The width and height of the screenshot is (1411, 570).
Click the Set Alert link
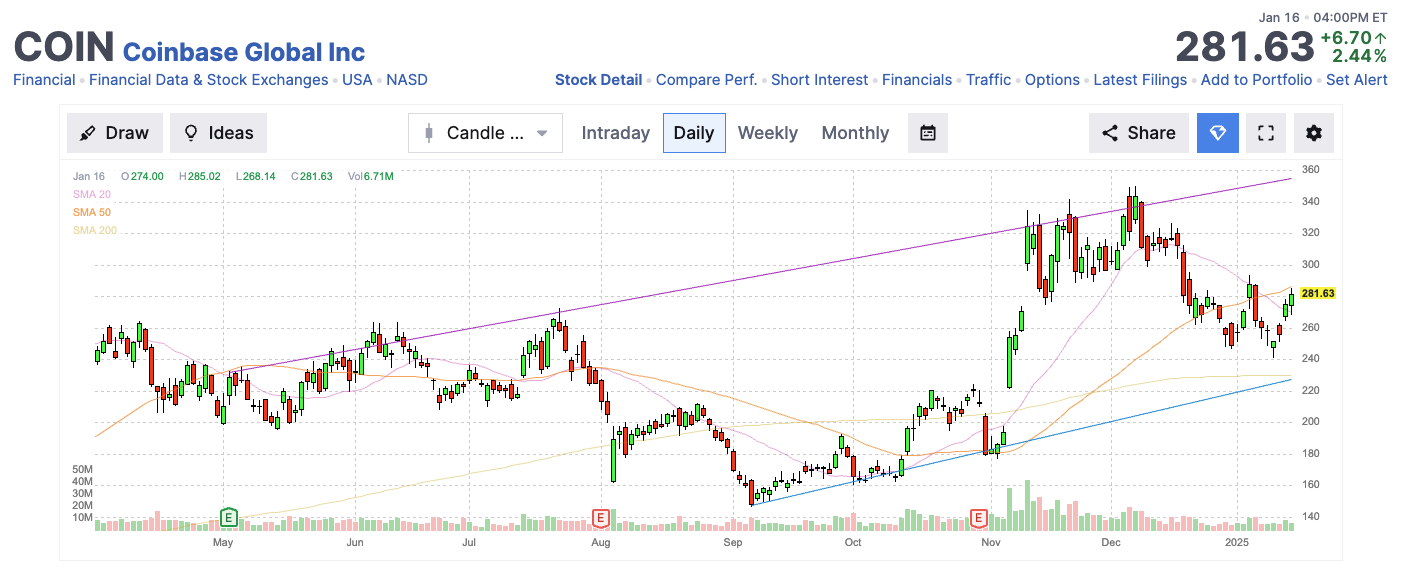click(1357, 80)
